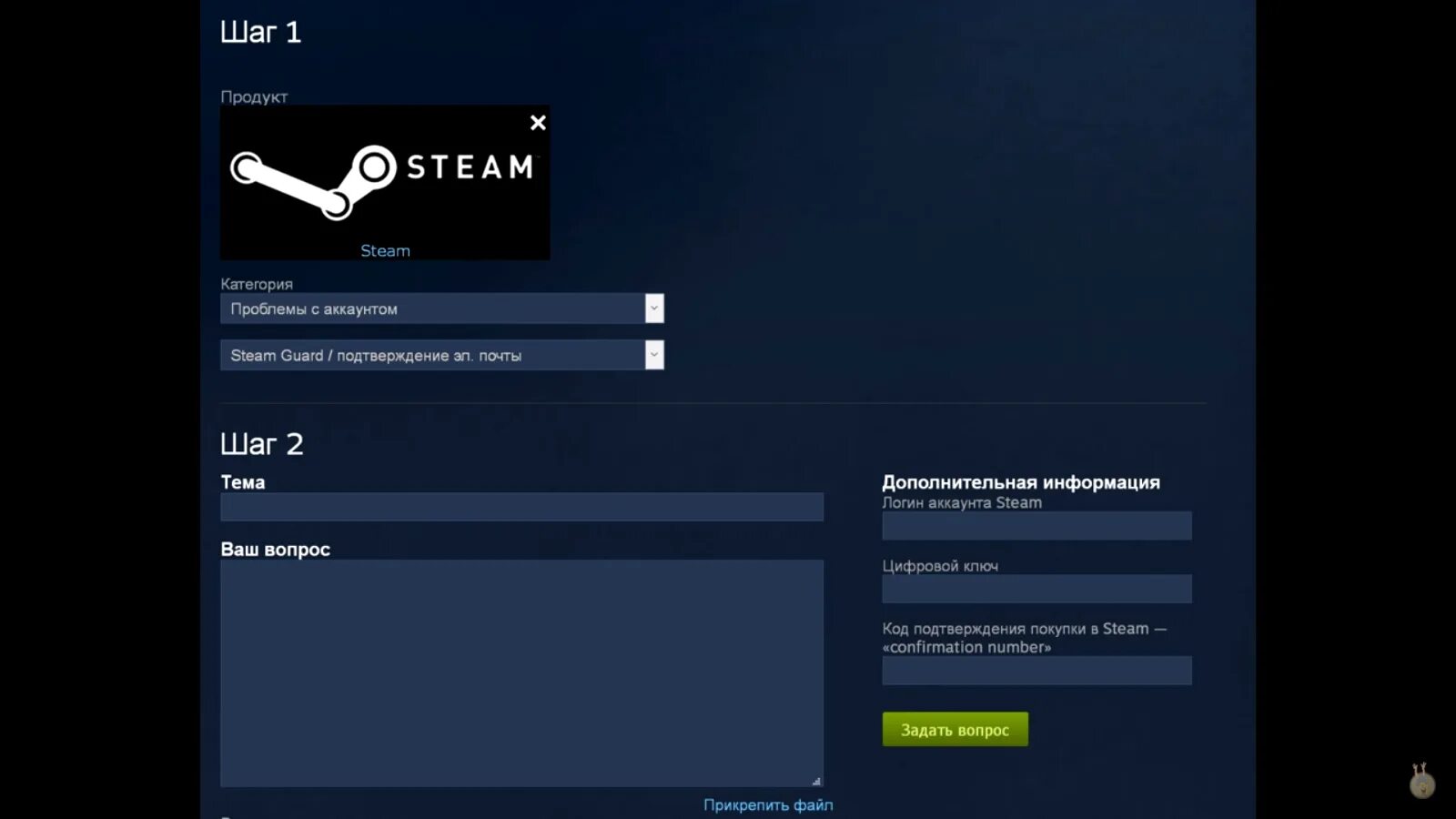Submit with the 'Задать вопрос' button
This screenshot has height=819, width=1456.
coord(955,729)
